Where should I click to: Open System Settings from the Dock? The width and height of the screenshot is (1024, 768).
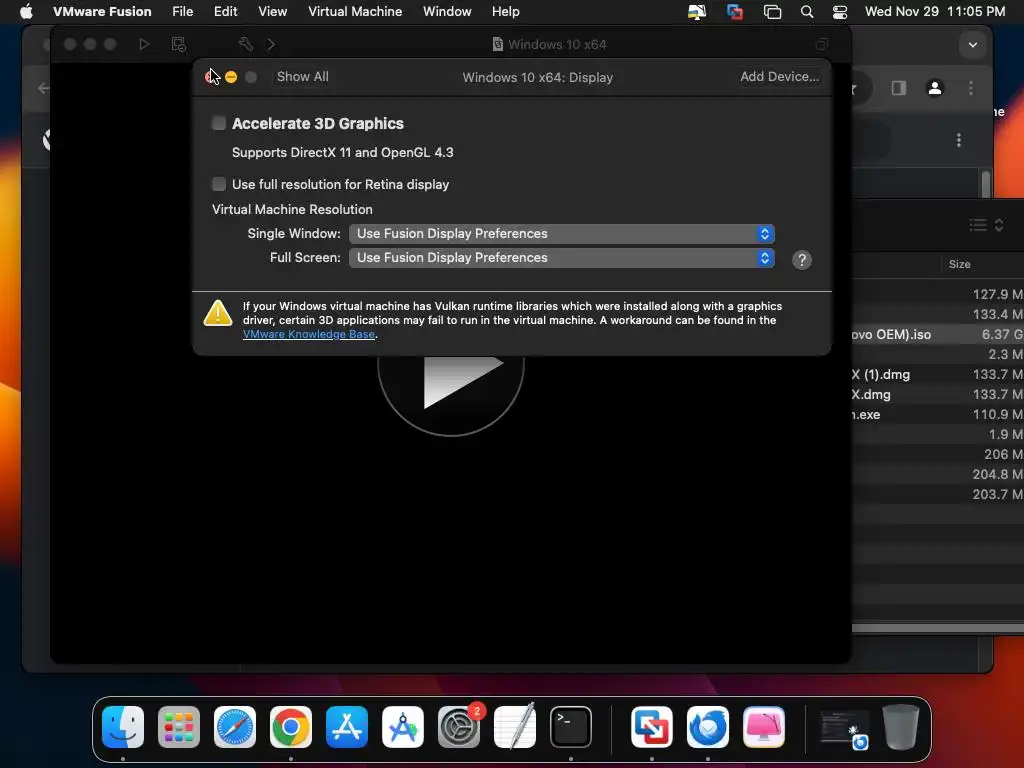[458, 727]
